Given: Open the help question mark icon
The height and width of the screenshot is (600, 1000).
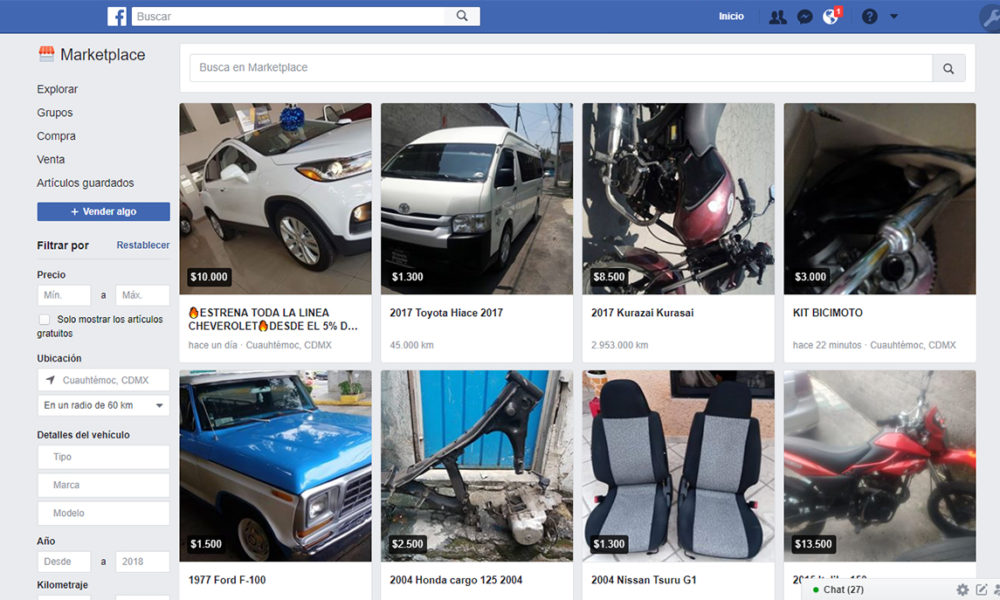Looking at the screenshot, I should (869, 17).
